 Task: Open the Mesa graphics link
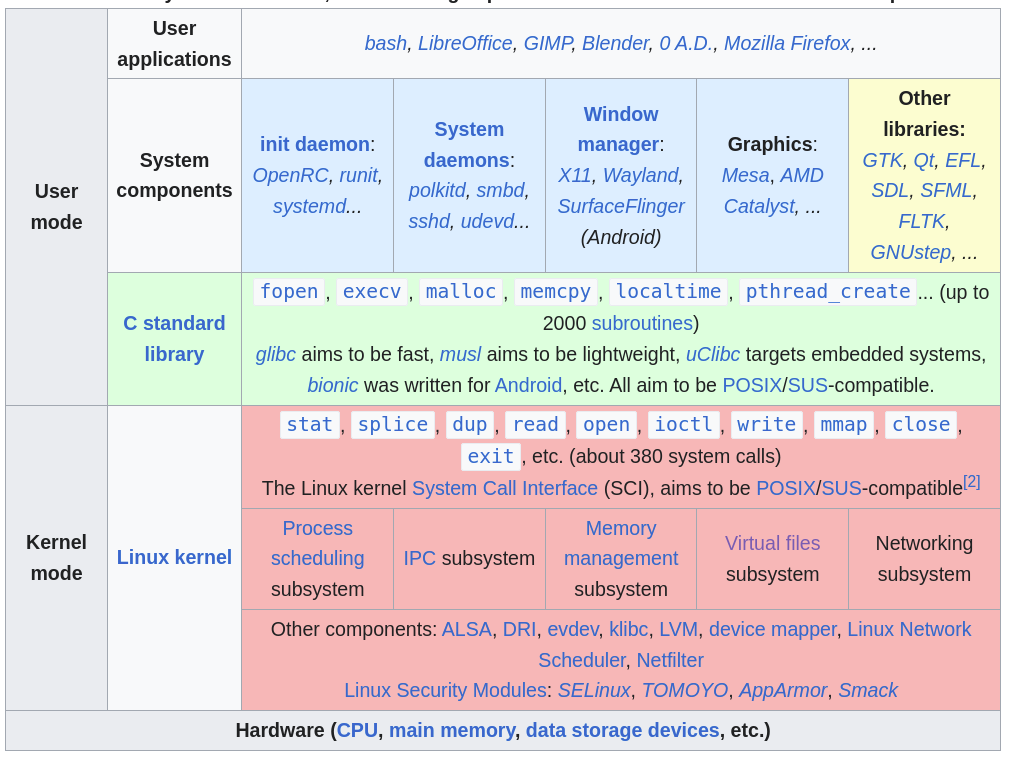pos(745,175)
